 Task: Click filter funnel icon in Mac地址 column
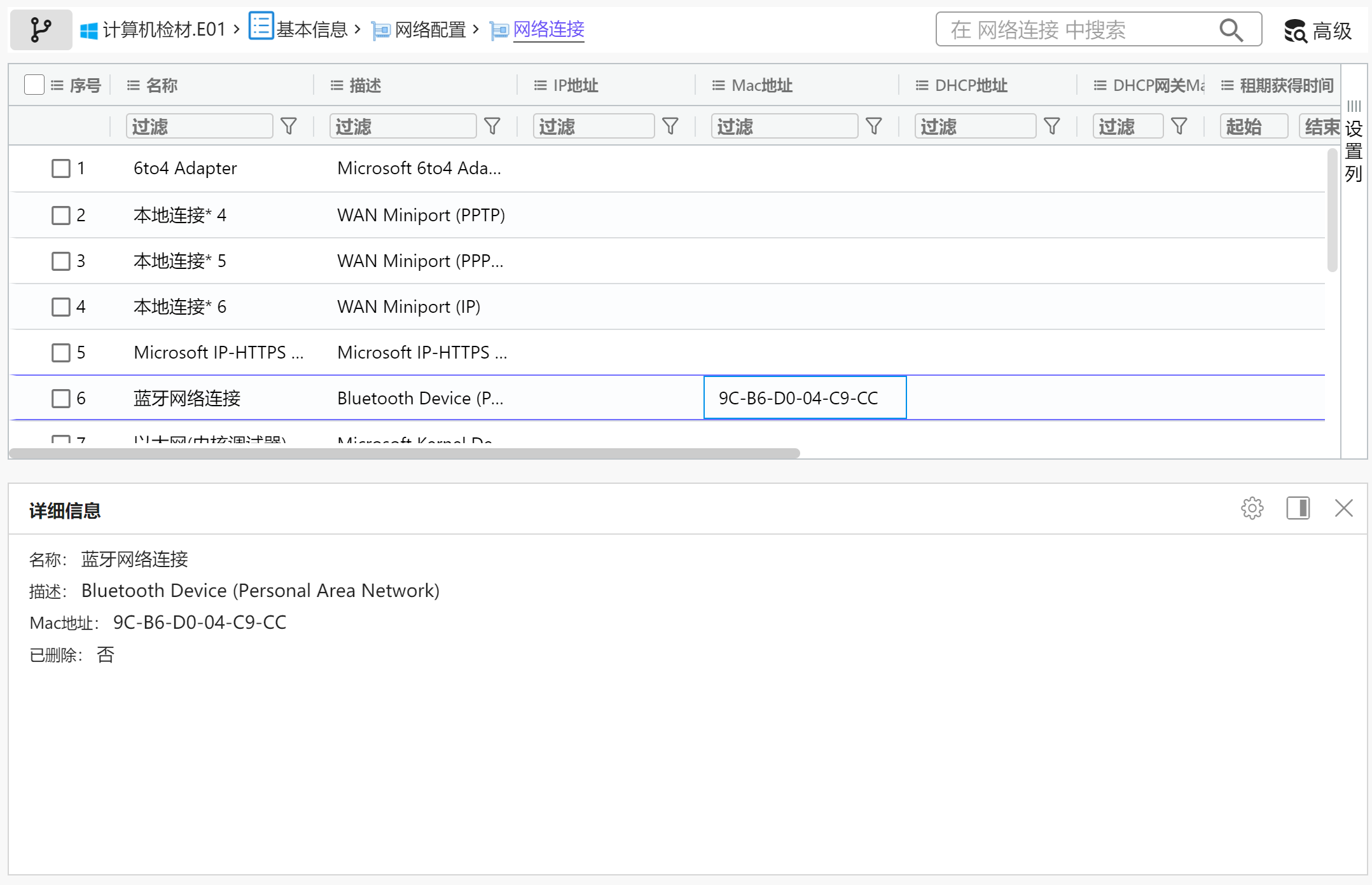tap(874, 127)
